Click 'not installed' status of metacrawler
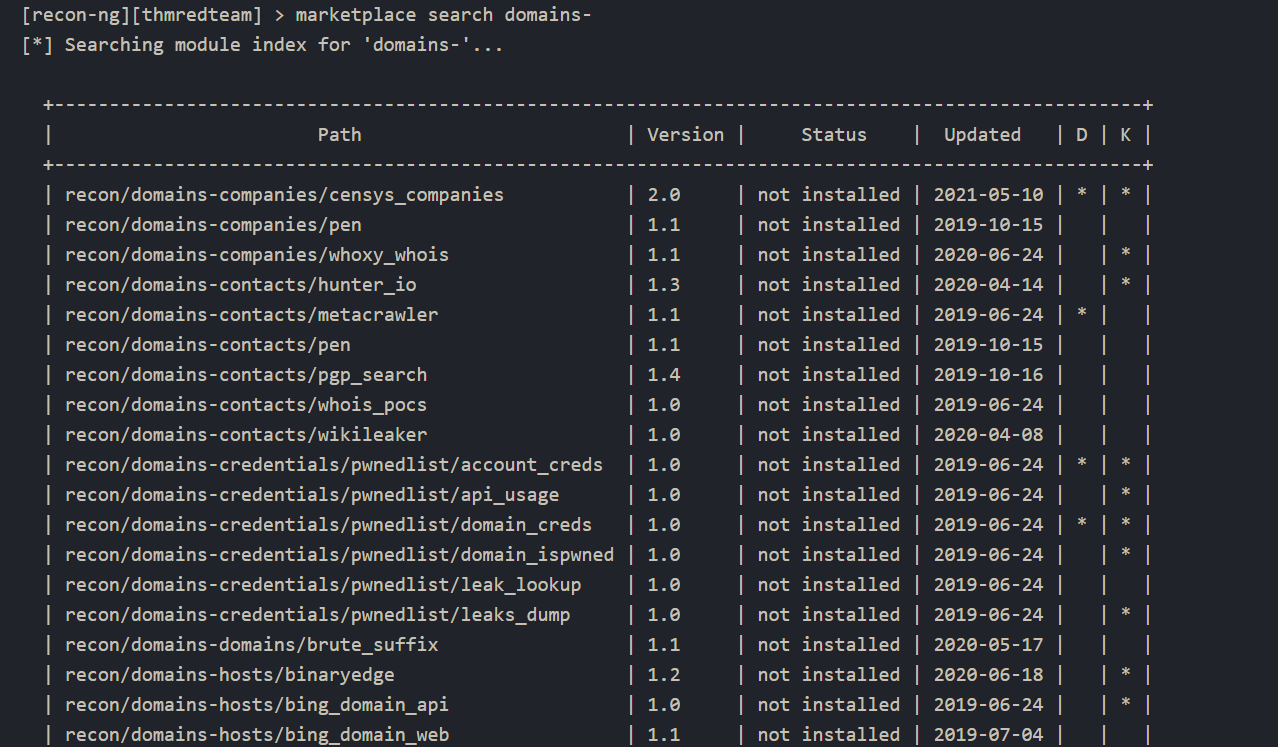 pos(828,315)
